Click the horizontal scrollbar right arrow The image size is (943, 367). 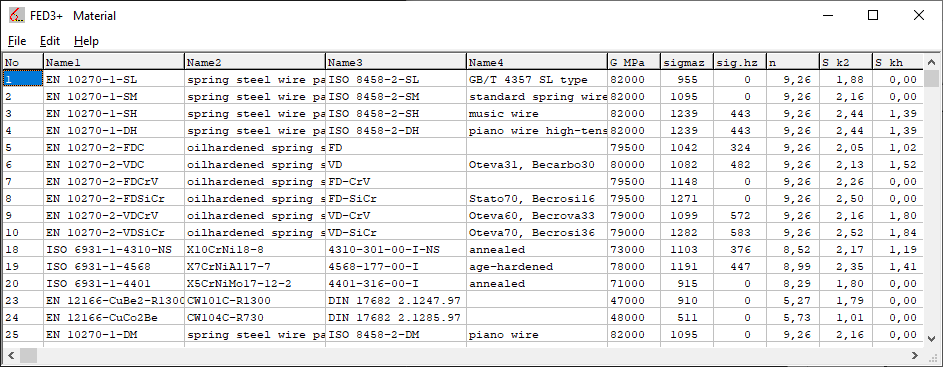pos(915,356)
